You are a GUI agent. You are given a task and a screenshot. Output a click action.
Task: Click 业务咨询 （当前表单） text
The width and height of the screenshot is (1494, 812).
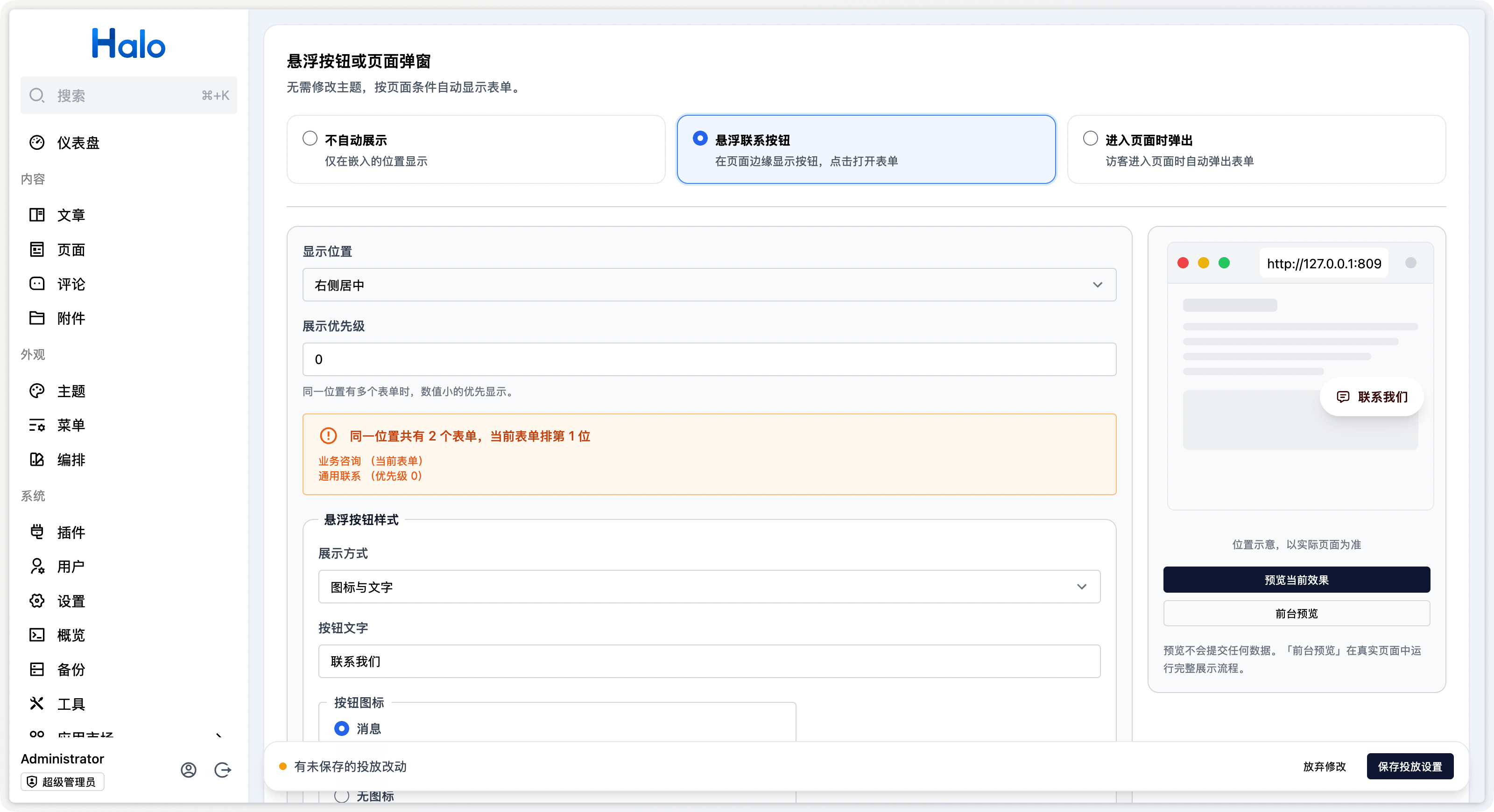[371, 461]
